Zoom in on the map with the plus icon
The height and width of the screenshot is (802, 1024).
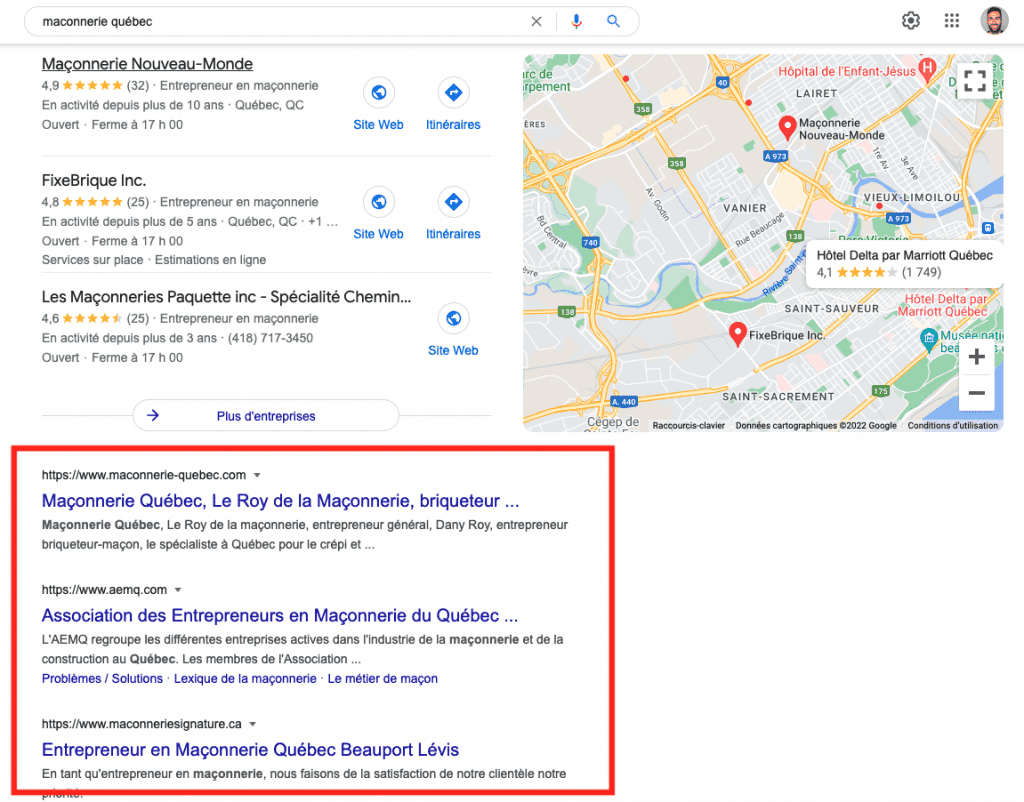976,356
